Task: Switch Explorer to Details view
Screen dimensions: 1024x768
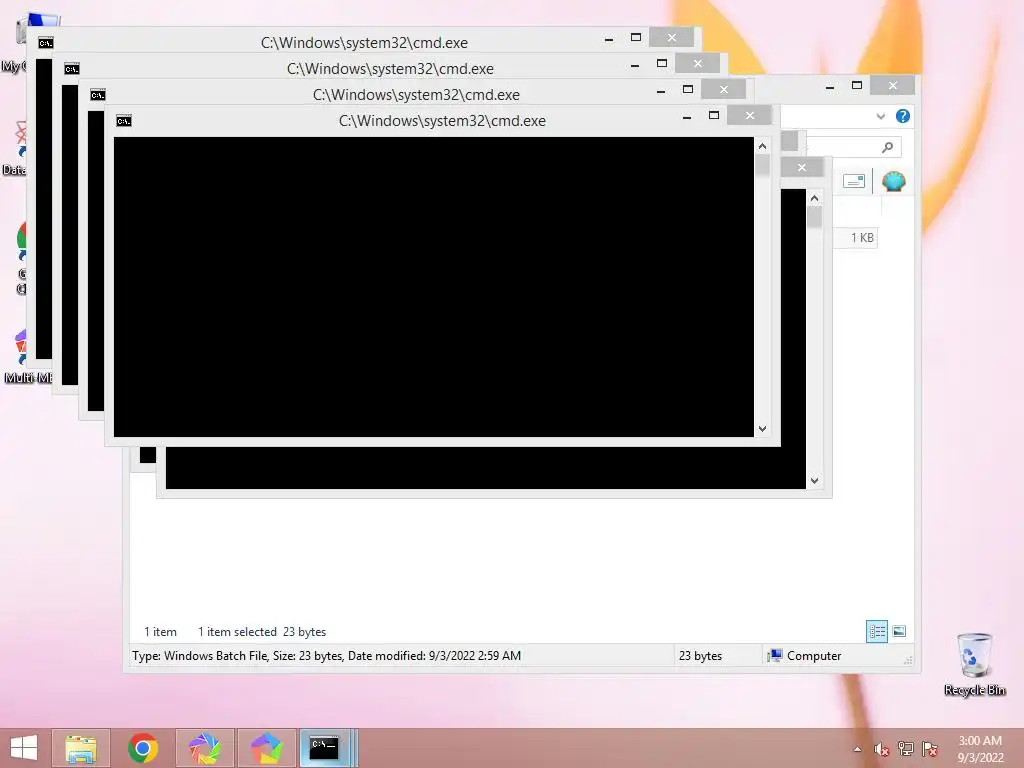Action: pos(877,631)
